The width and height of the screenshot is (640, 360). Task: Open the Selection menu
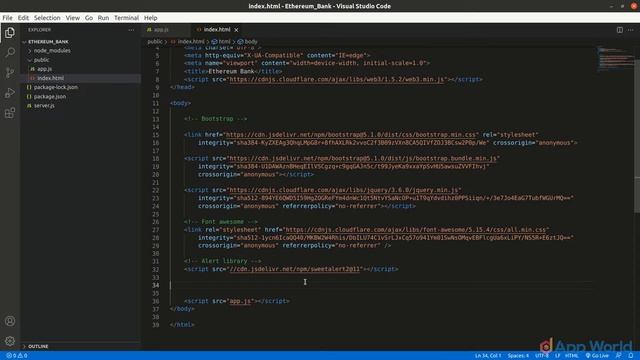[x=47, y=18]
